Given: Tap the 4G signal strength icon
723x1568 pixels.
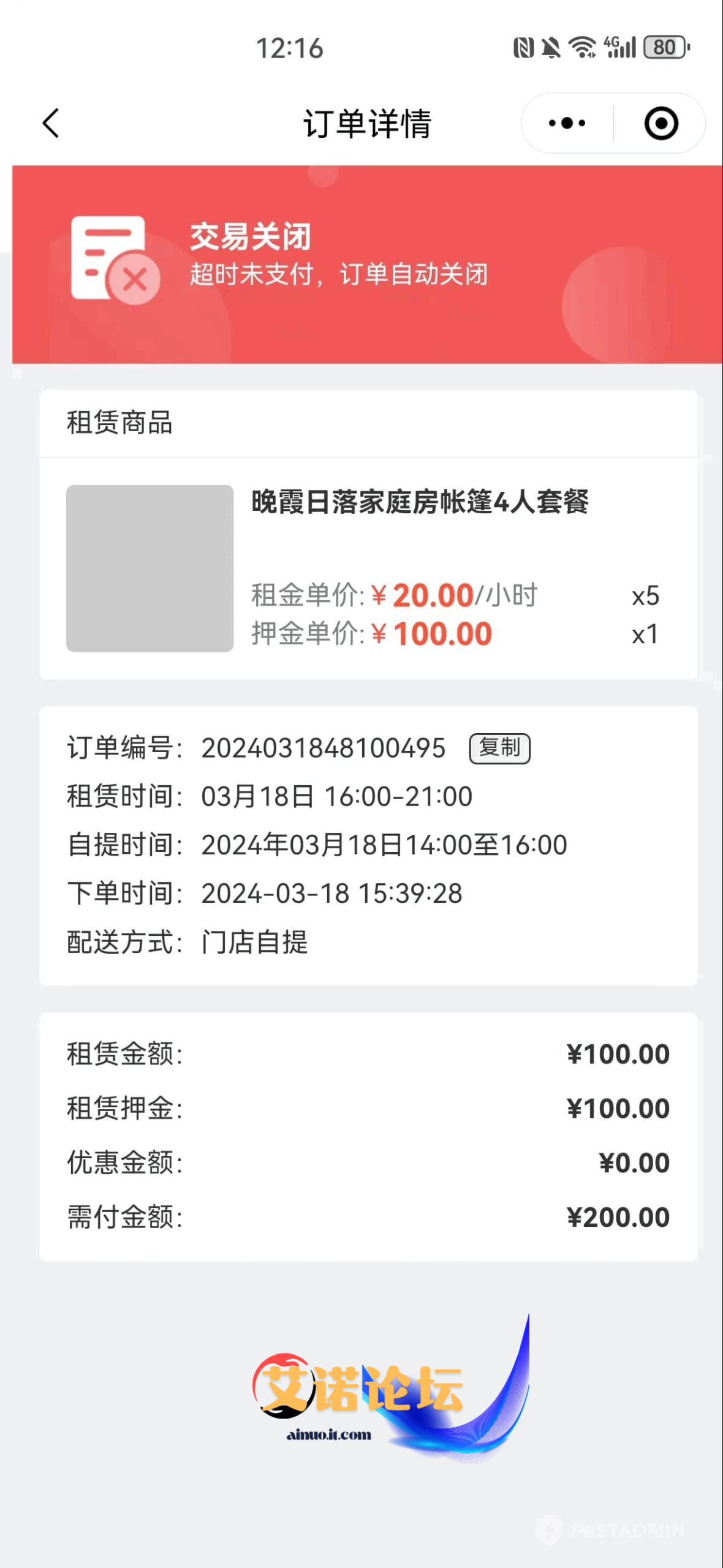Looking at the screenshot, I should (x=619, y=47).
